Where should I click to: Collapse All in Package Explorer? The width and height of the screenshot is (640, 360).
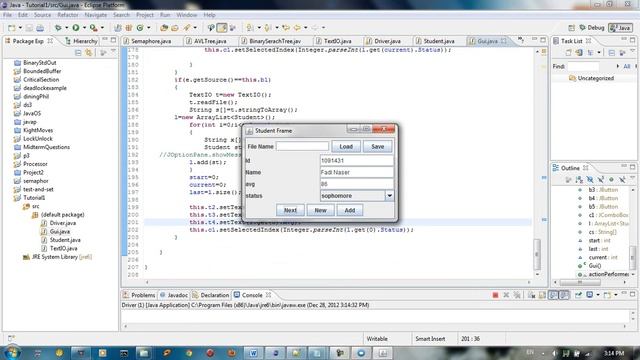pyautogui.click(x=78, y=53)
